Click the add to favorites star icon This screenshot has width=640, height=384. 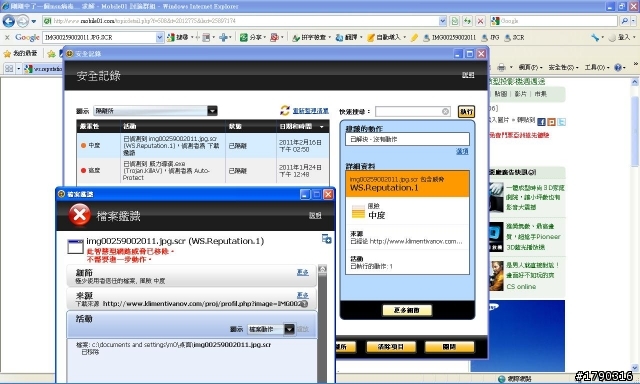(x=51, y=53)
